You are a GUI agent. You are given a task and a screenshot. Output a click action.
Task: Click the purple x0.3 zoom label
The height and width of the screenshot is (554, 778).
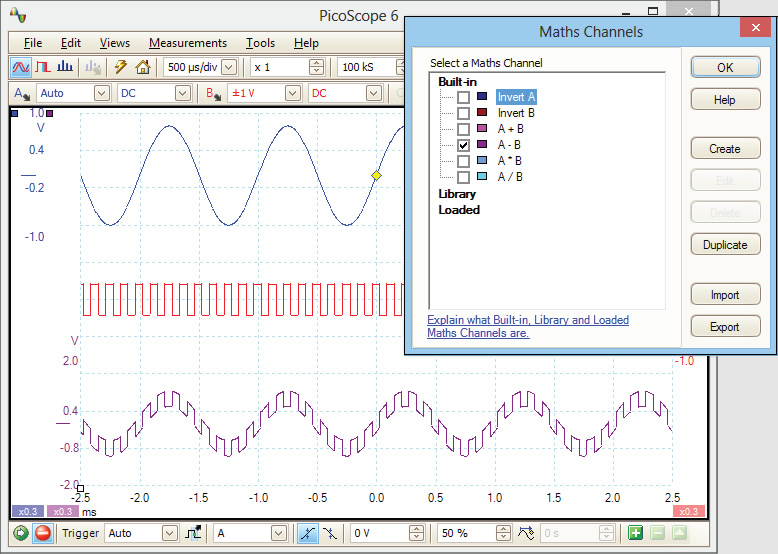click(63, 511)
